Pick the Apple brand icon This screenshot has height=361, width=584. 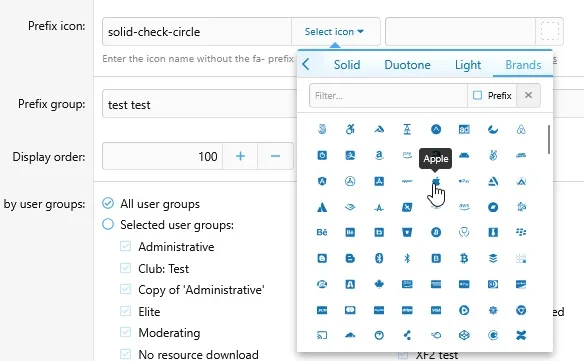click(x=436, y=181)
